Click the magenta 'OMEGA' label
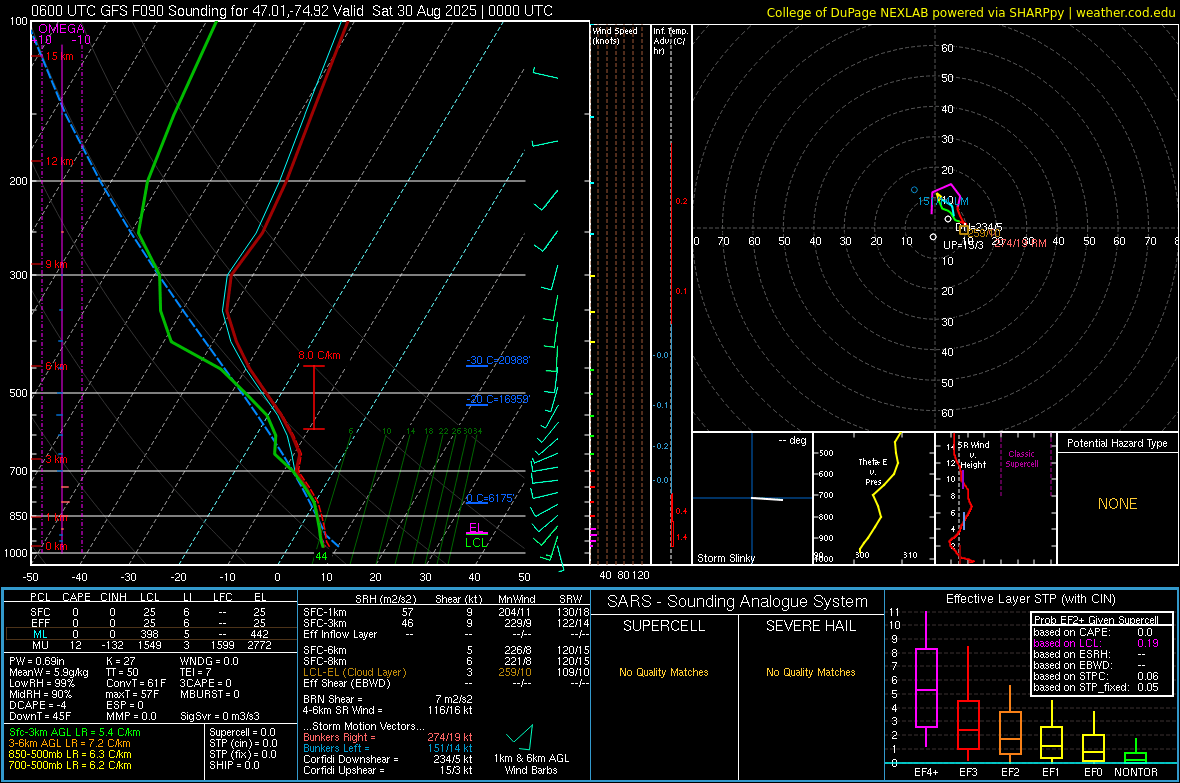1180x783 pixels. click(x=62, y=29)
